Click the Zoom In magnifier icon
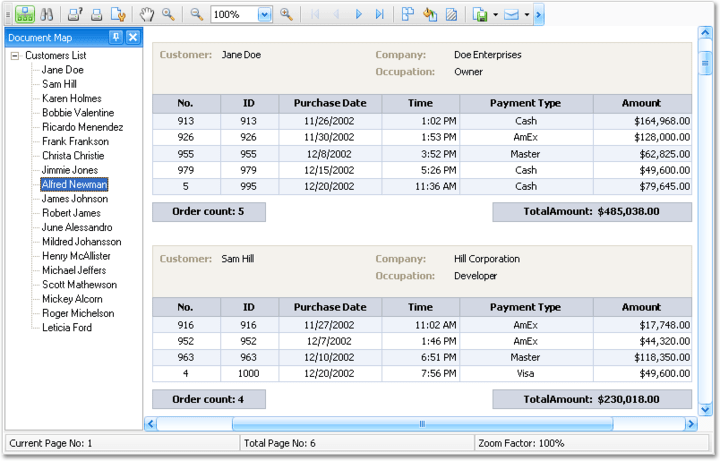 [x=286, y=15]
